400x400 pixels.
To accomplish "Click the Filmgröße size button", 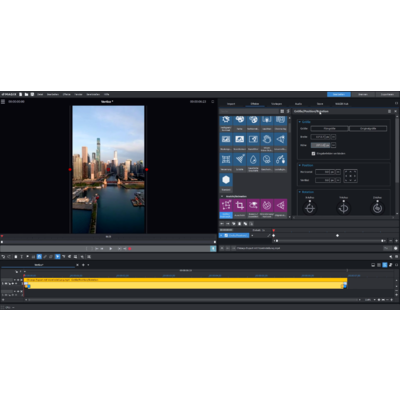I will tap(329, 128).
